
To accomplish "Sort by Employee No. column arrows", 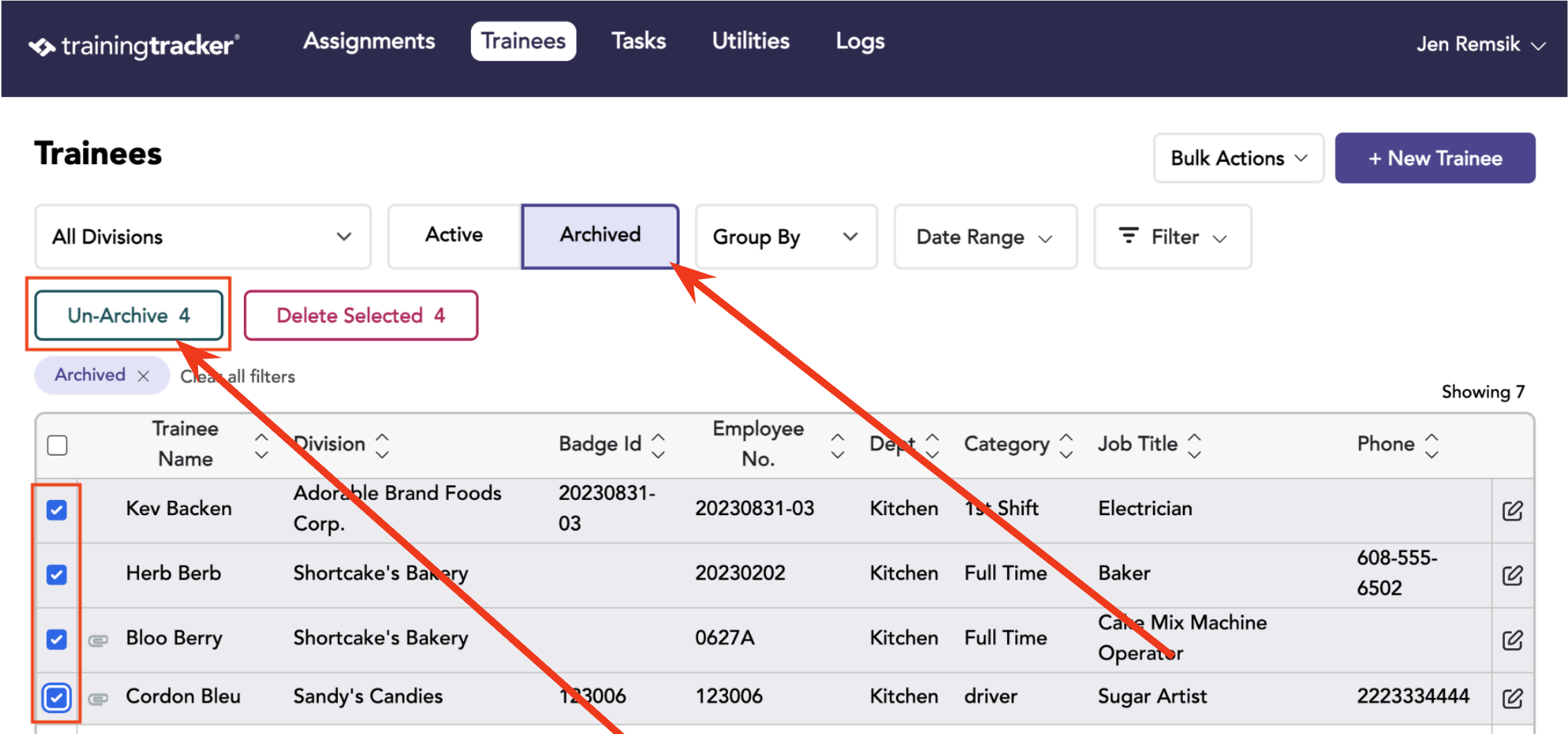I will 837,446.
